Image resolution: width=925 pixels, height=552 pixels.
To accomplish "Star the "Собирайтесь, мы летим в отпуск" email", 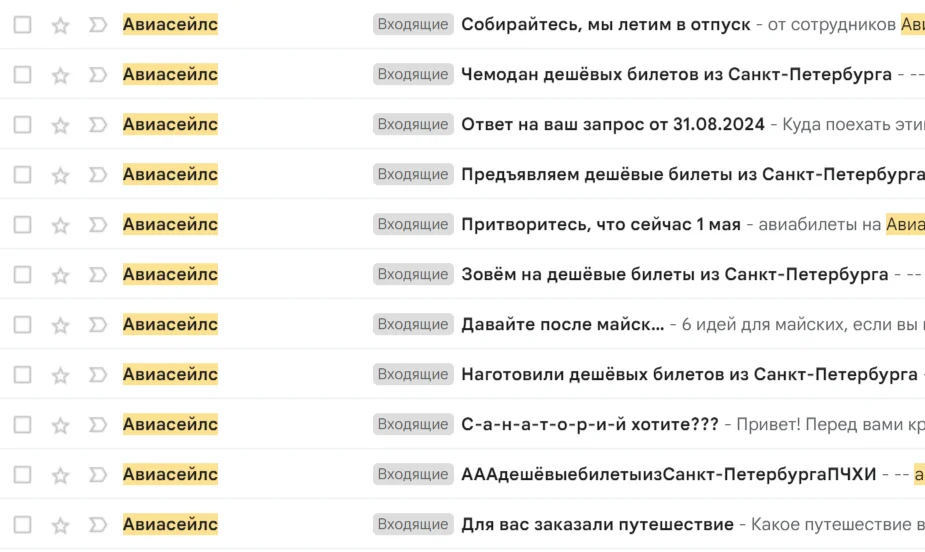I will (x=60, y=25).
